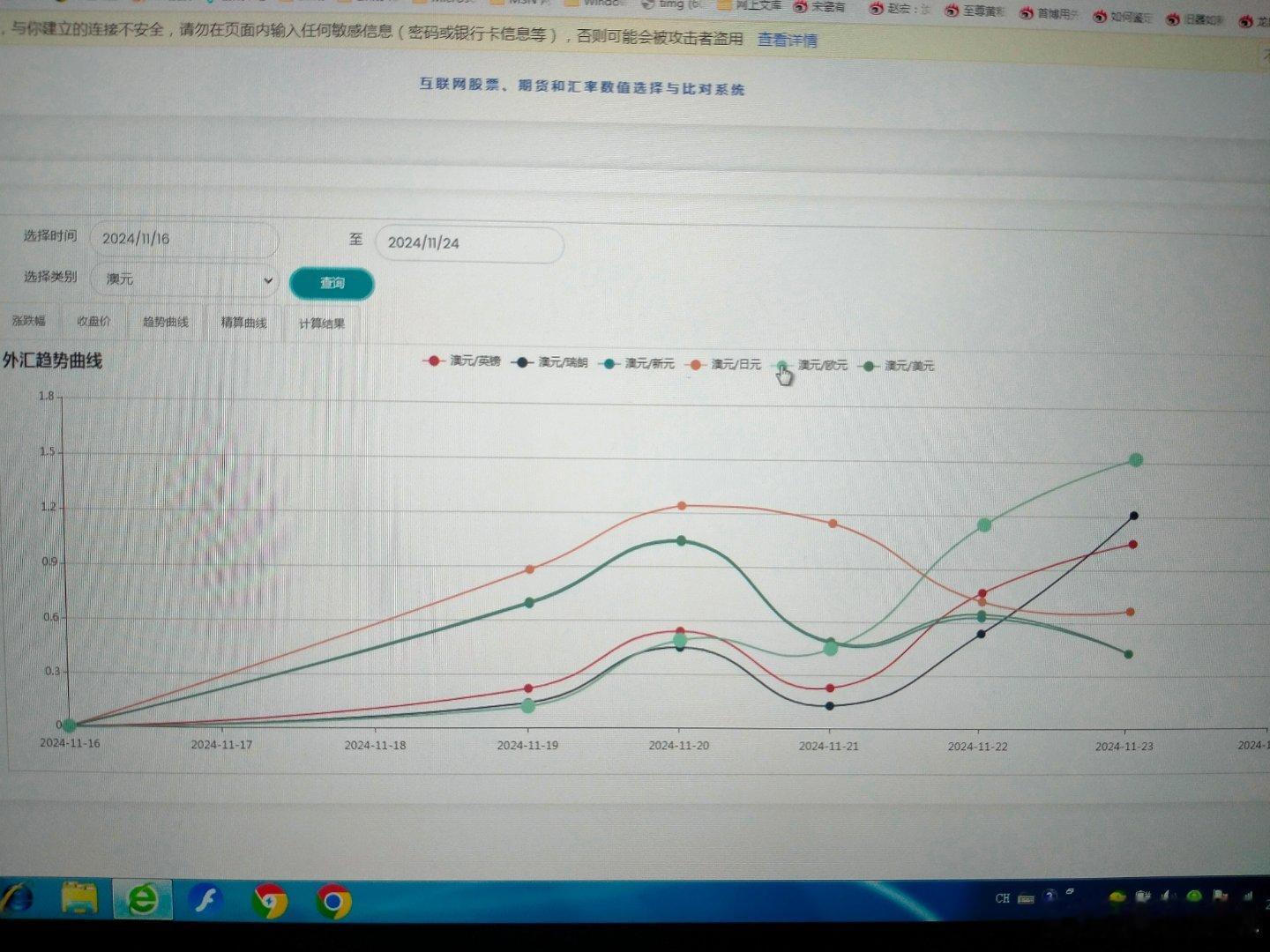Click the 澳元/瑞朗 point on 2024-11-23
The width and height of the screenshot is (1270, 952).
pos(1134,516)
